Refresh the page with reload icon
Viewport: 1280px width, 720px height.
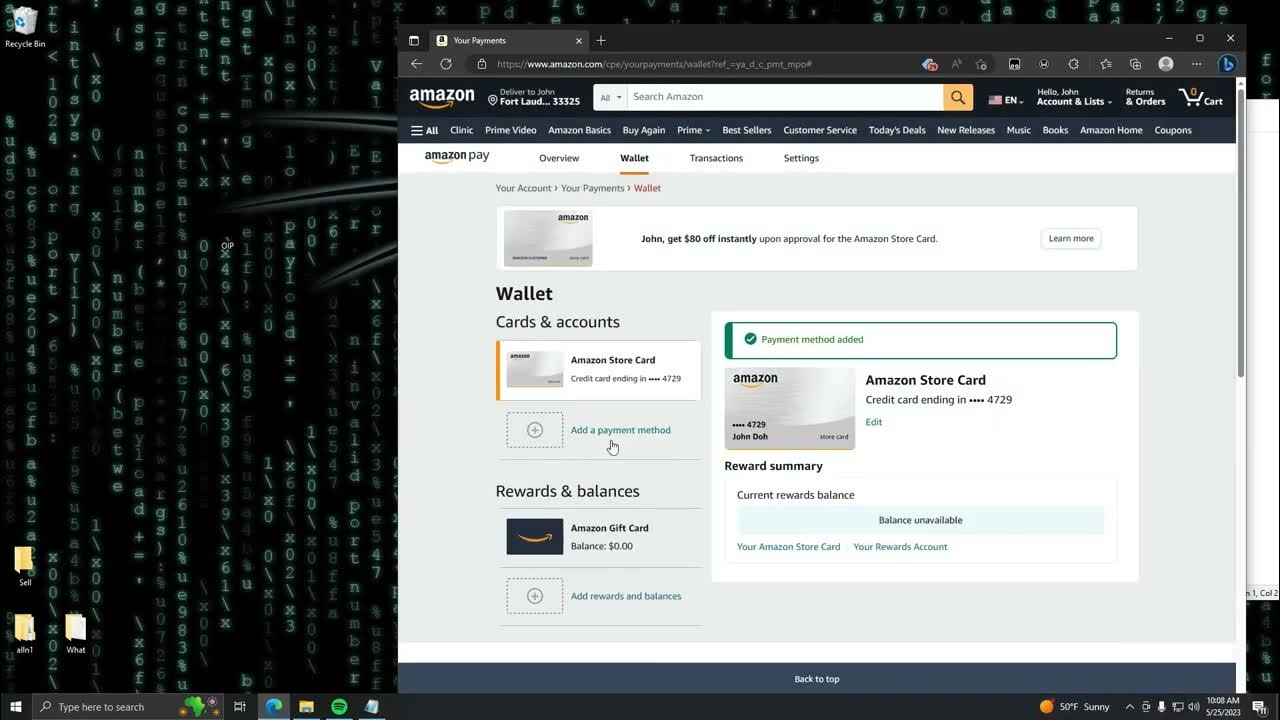446,64
